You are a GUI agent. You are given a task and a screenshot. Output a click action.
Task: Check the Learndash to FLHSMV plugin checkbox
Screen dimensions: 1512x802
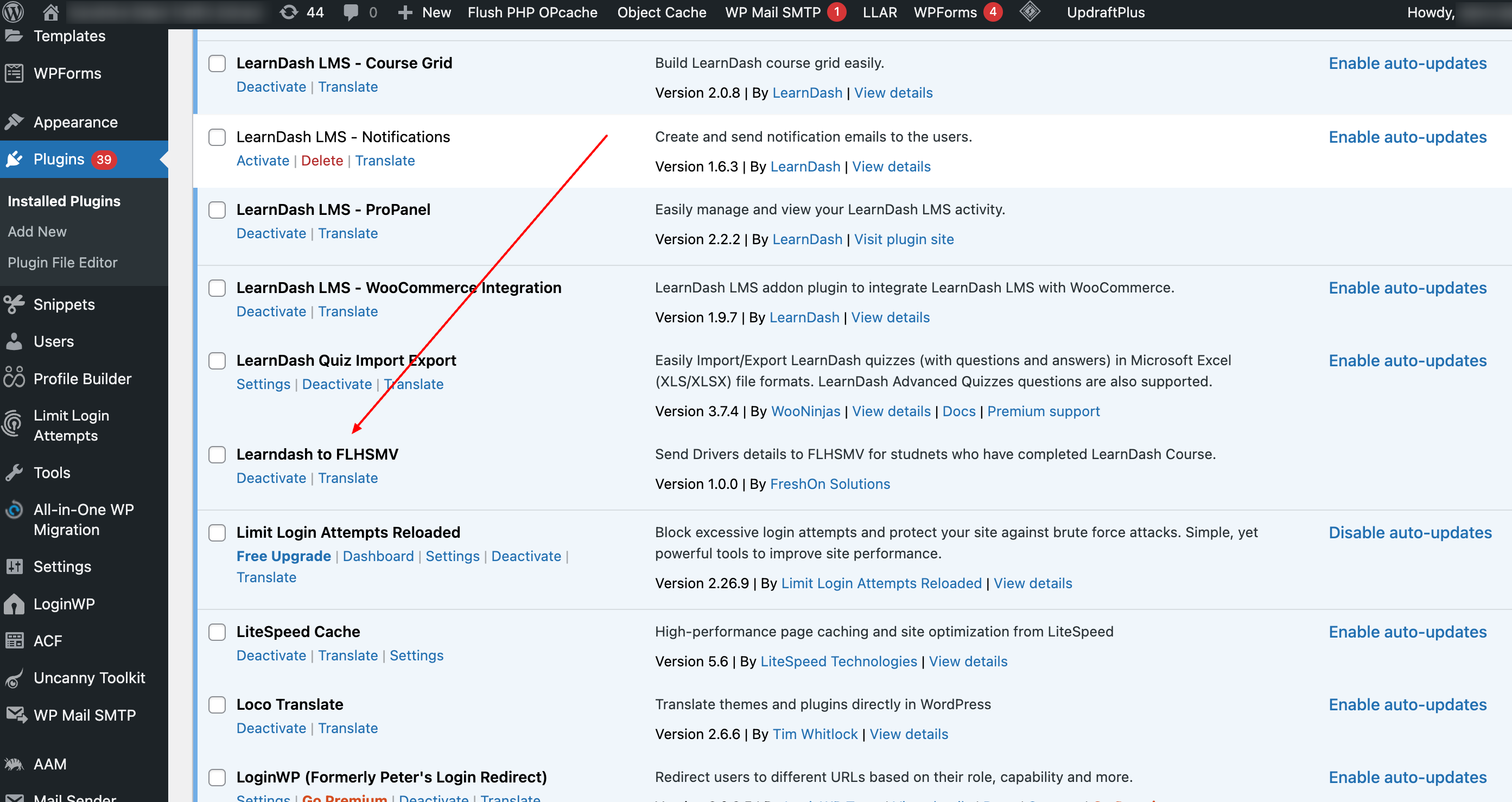point(217,455)
